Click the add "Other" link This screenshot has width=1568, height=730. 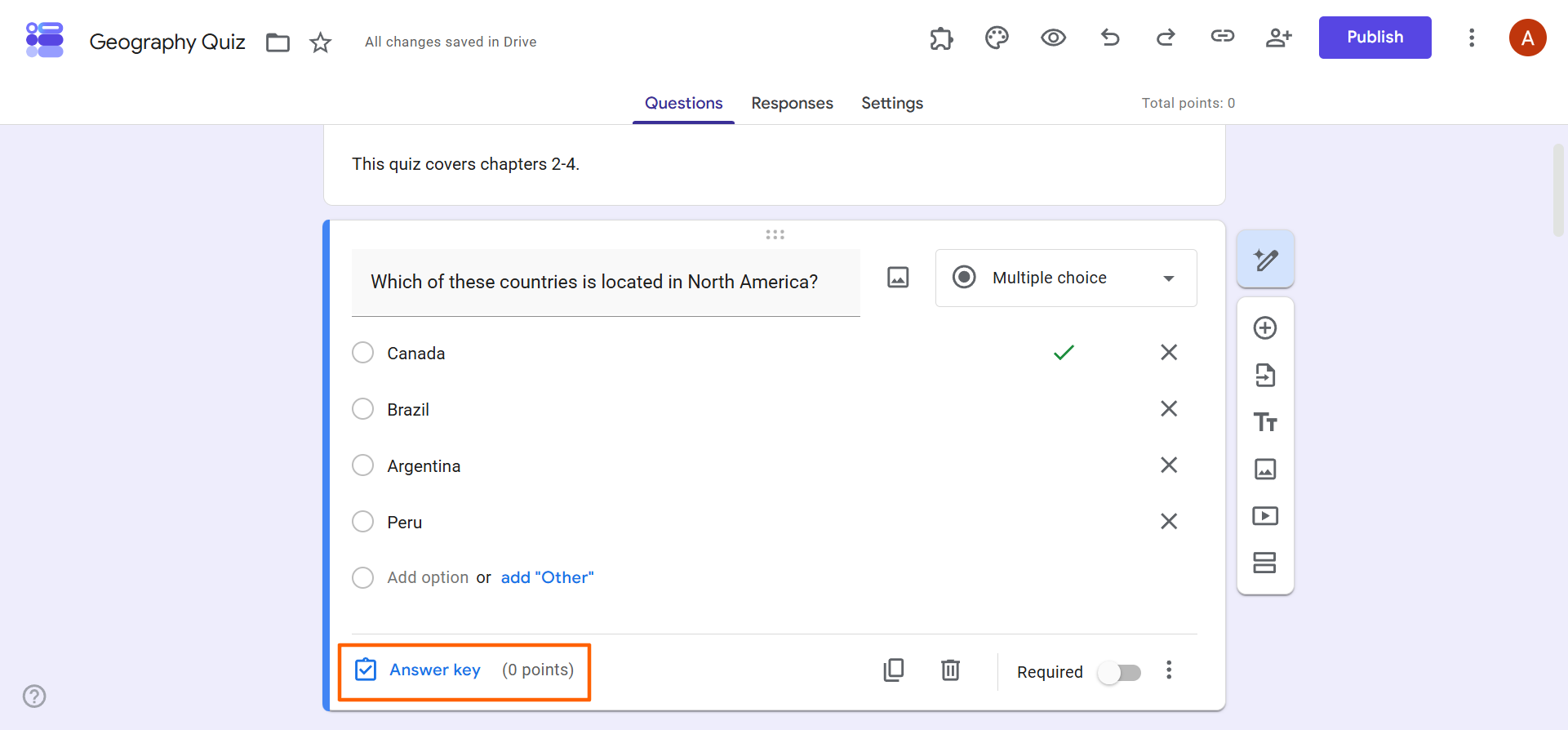click(548, 577)
